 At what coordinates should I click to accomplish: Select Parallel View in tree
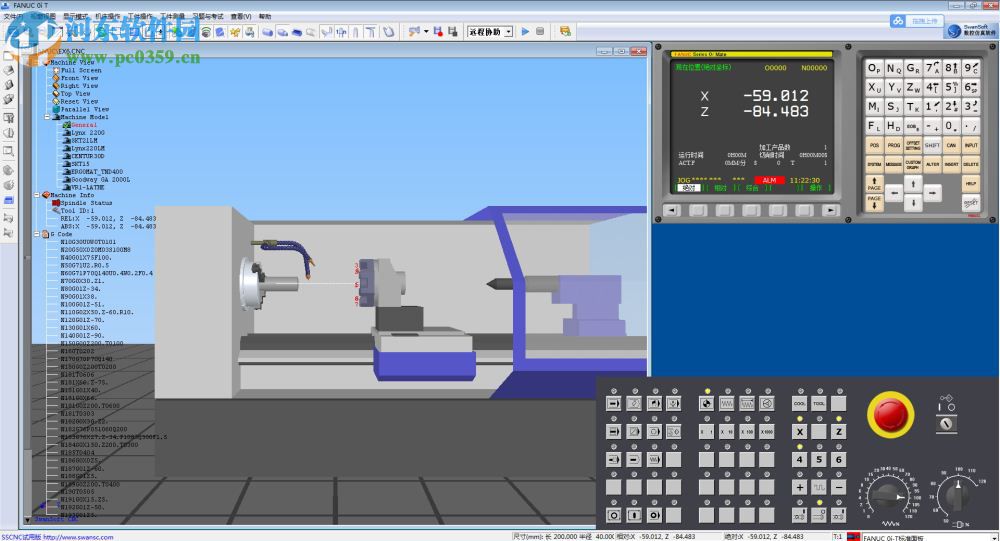85,109
